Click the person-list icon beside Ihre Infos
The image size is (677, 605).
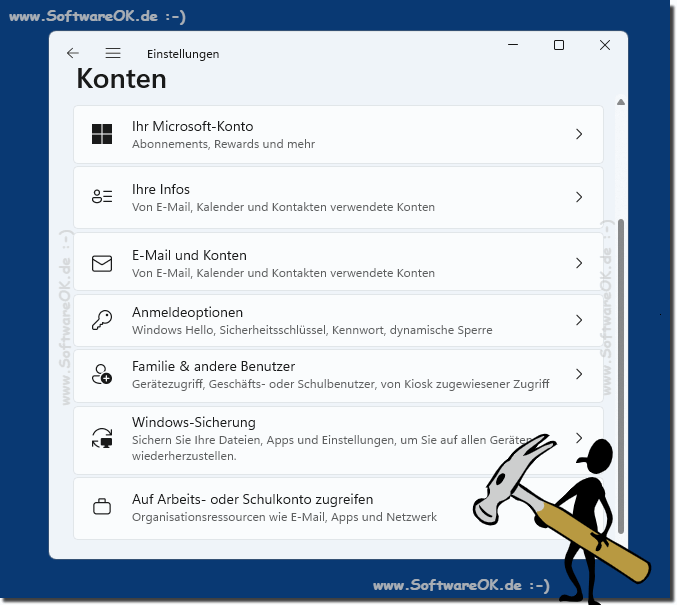102,196
